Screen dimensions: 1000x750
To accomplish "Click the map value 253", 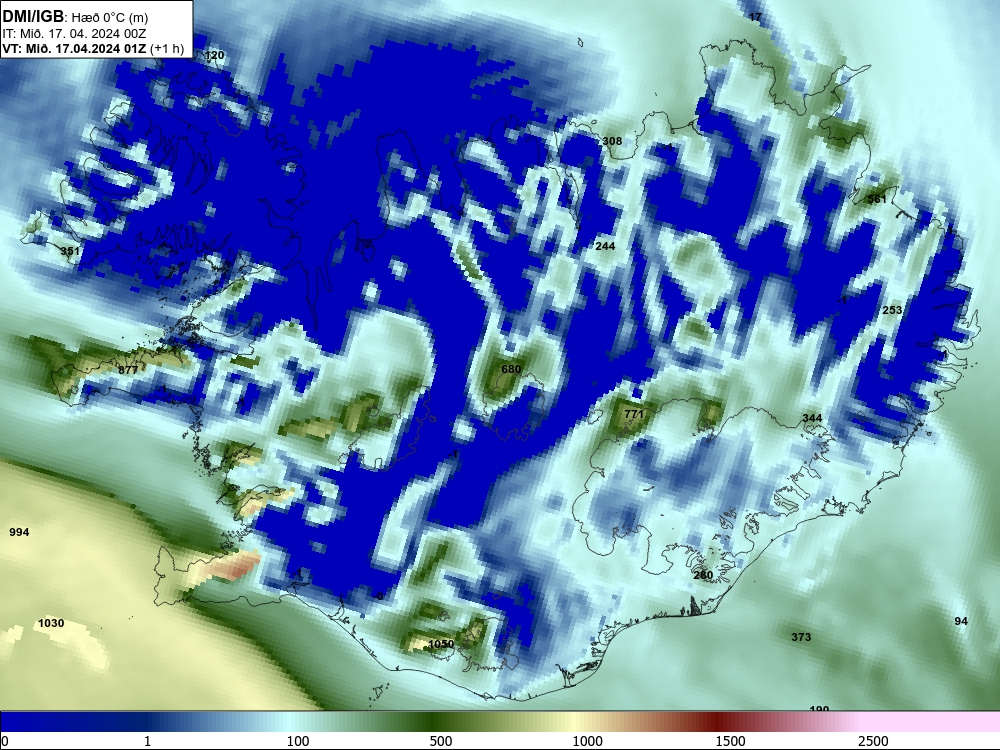I will [892, 310].
